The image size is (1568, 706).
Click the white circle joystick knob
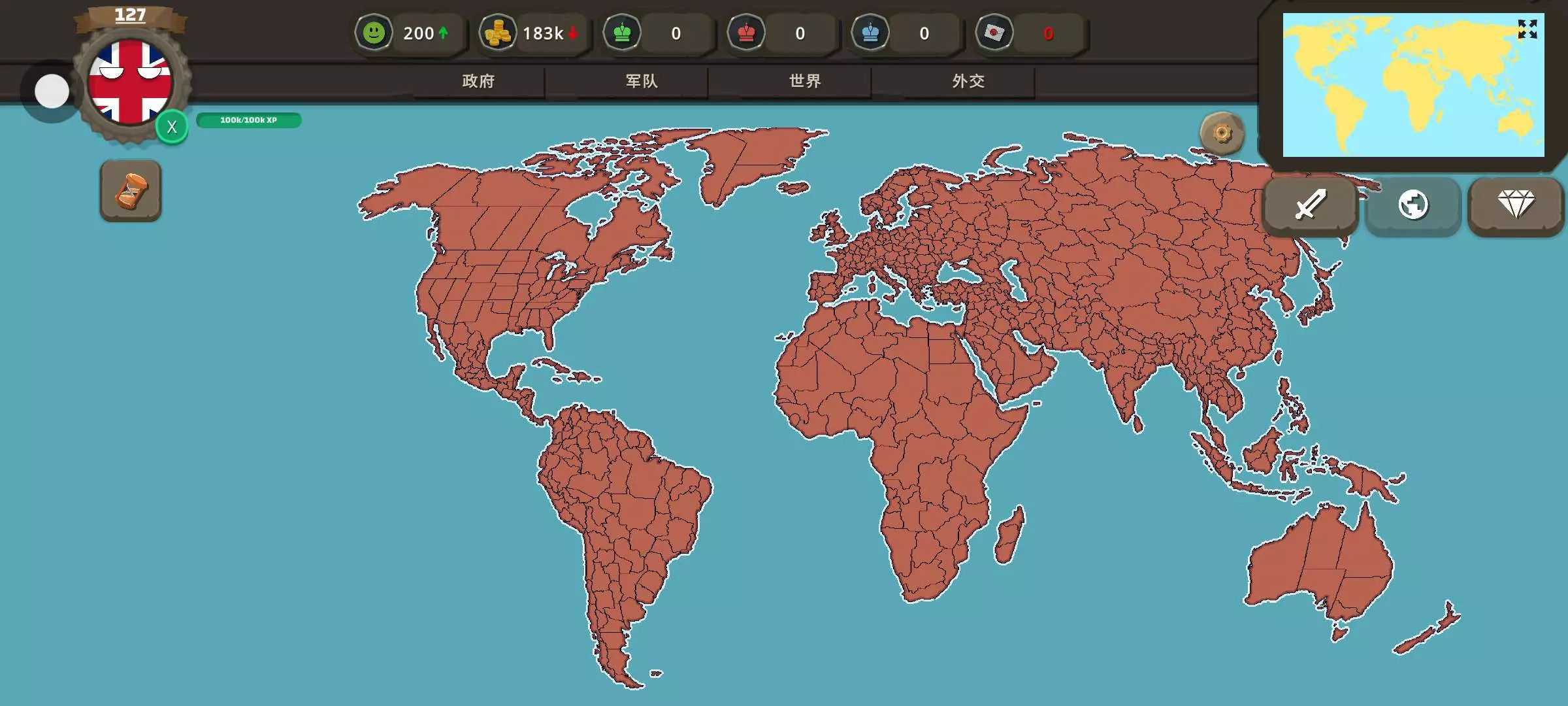52,91
